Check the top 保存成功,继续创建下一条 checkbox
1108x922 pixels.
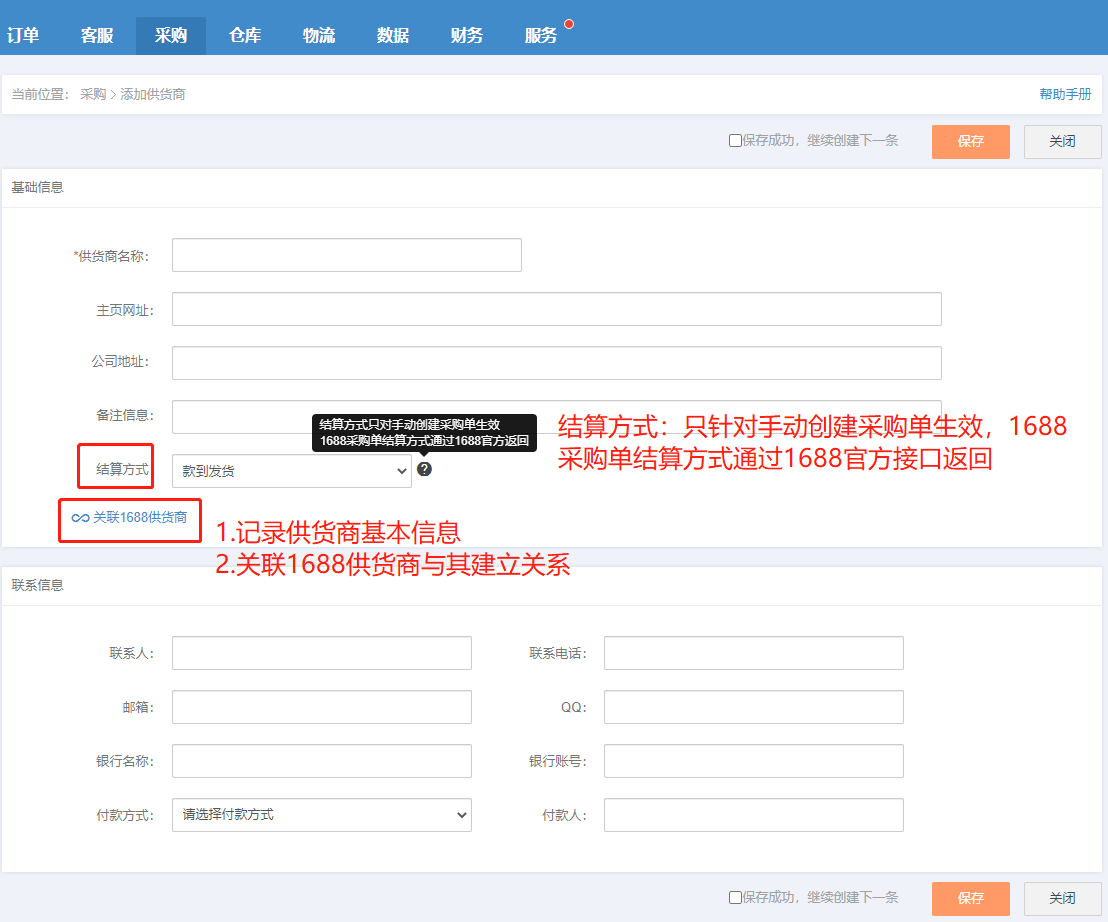tap(736, 141)
